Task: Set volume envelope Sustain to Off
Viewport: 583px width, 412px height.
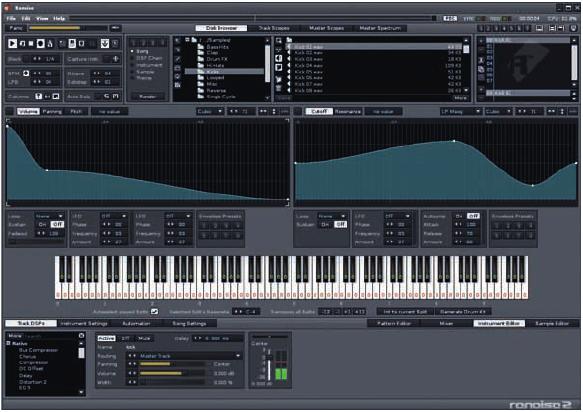Action: [x=57, y=224]
